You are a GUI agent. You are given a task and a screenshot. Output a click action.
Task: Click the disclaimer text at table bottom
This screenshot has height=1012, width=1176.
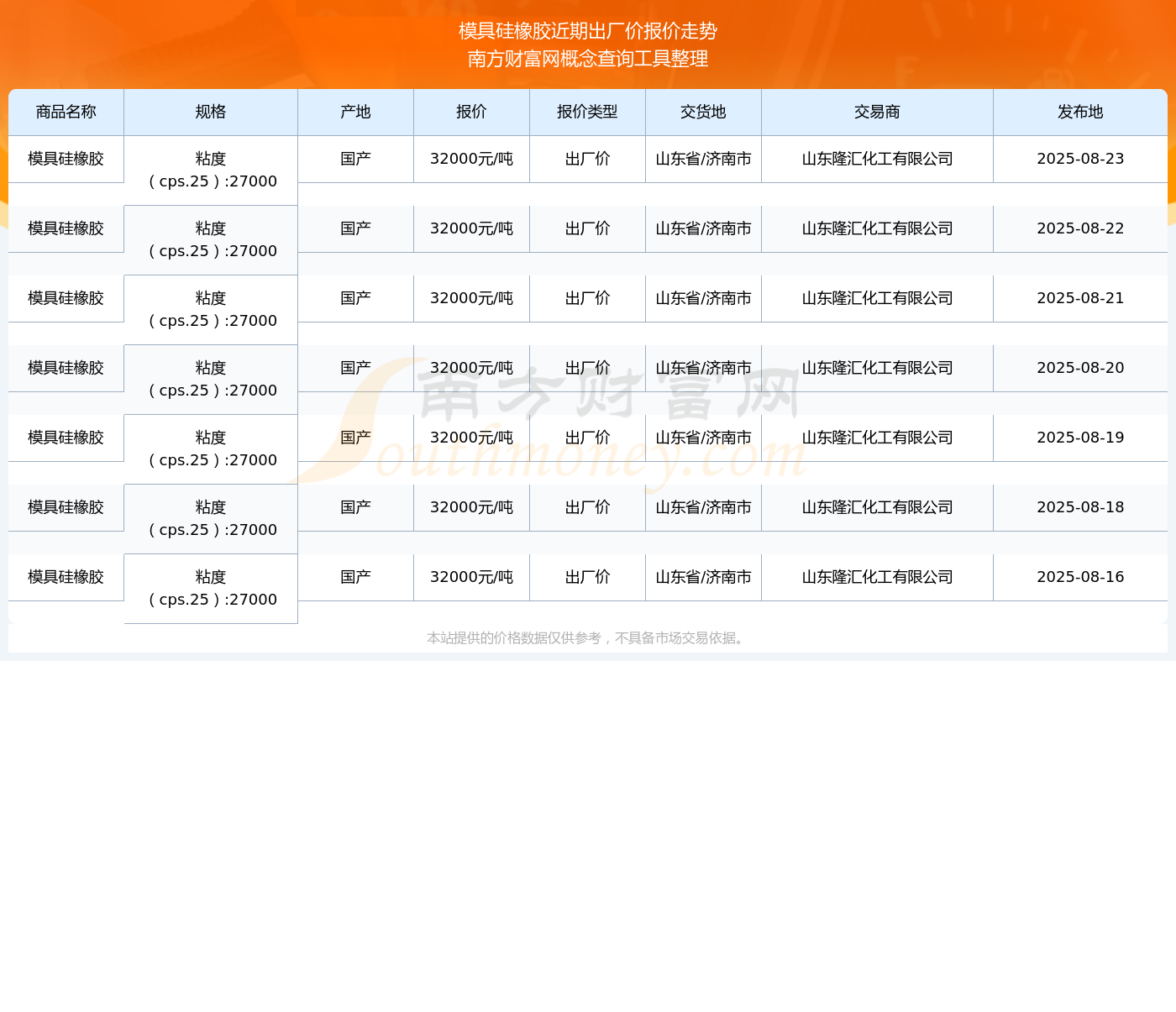point(586,638)
